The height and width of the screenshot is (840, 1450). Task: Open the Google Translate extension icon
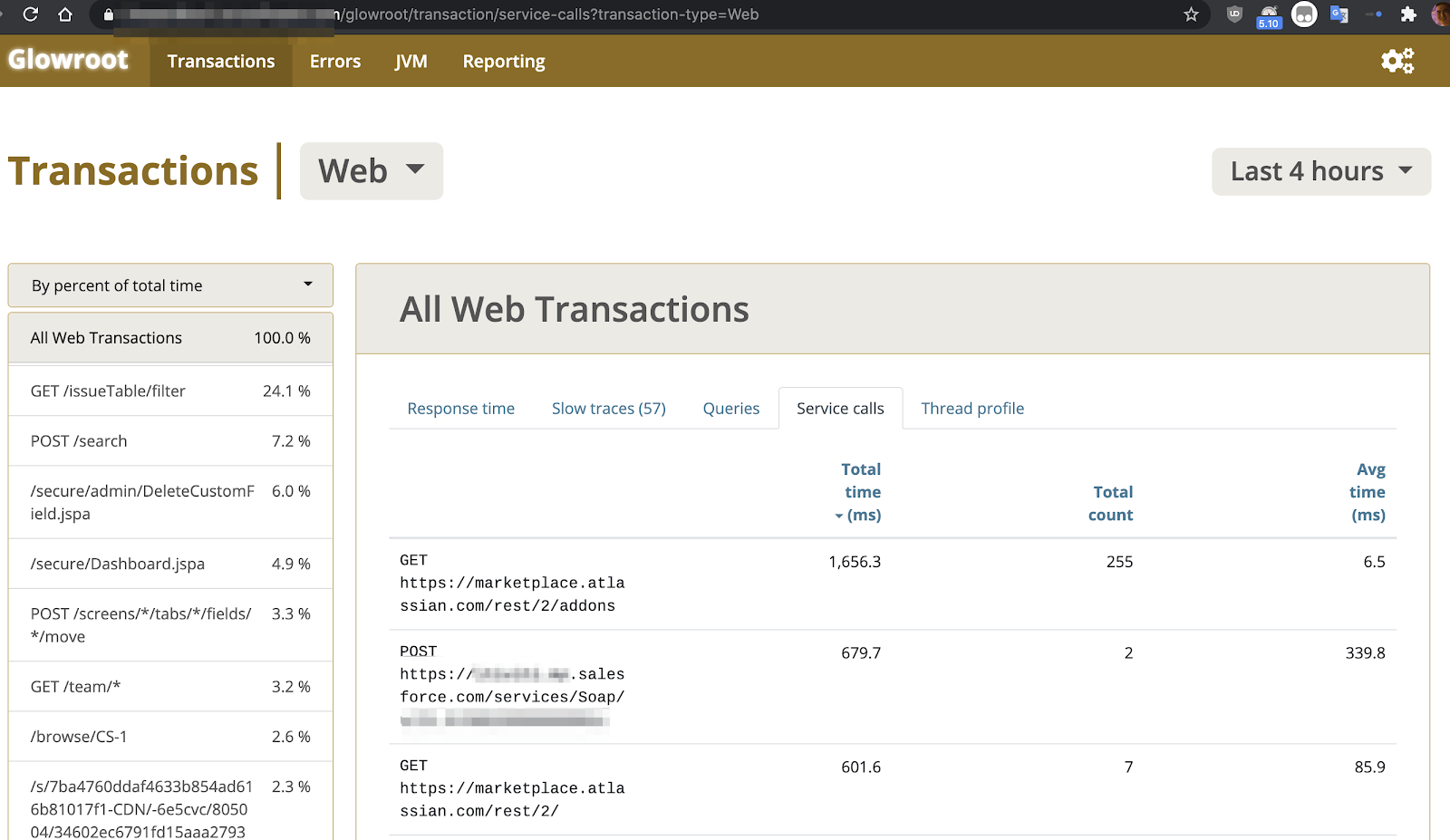[x=1339, y=14]
